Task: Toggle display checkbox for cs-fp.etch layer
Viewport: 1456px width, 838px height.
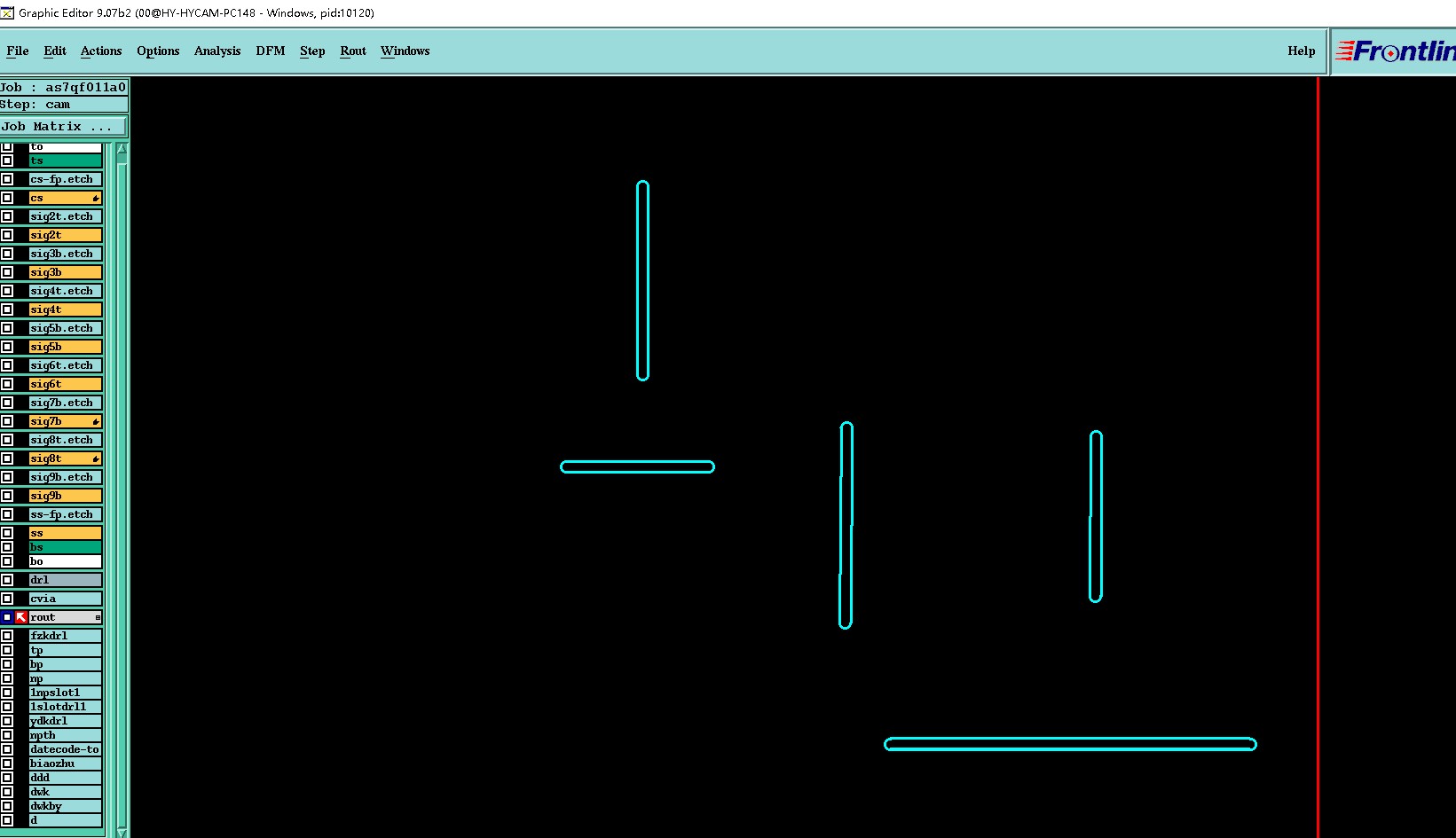Action: (x=7, y=179)
